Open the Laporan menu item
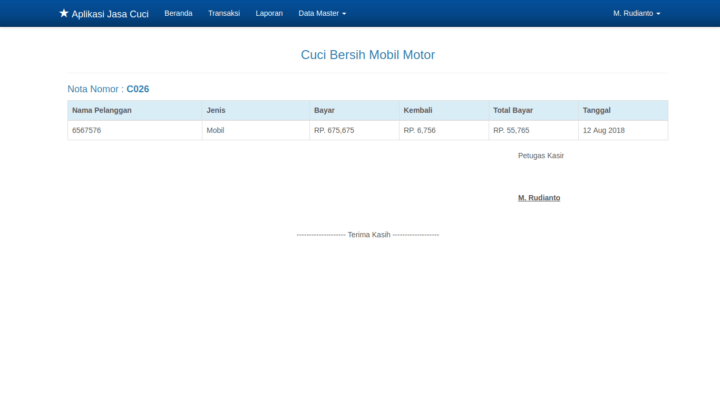Screen dimensions: 720x405 pos(269,14)
